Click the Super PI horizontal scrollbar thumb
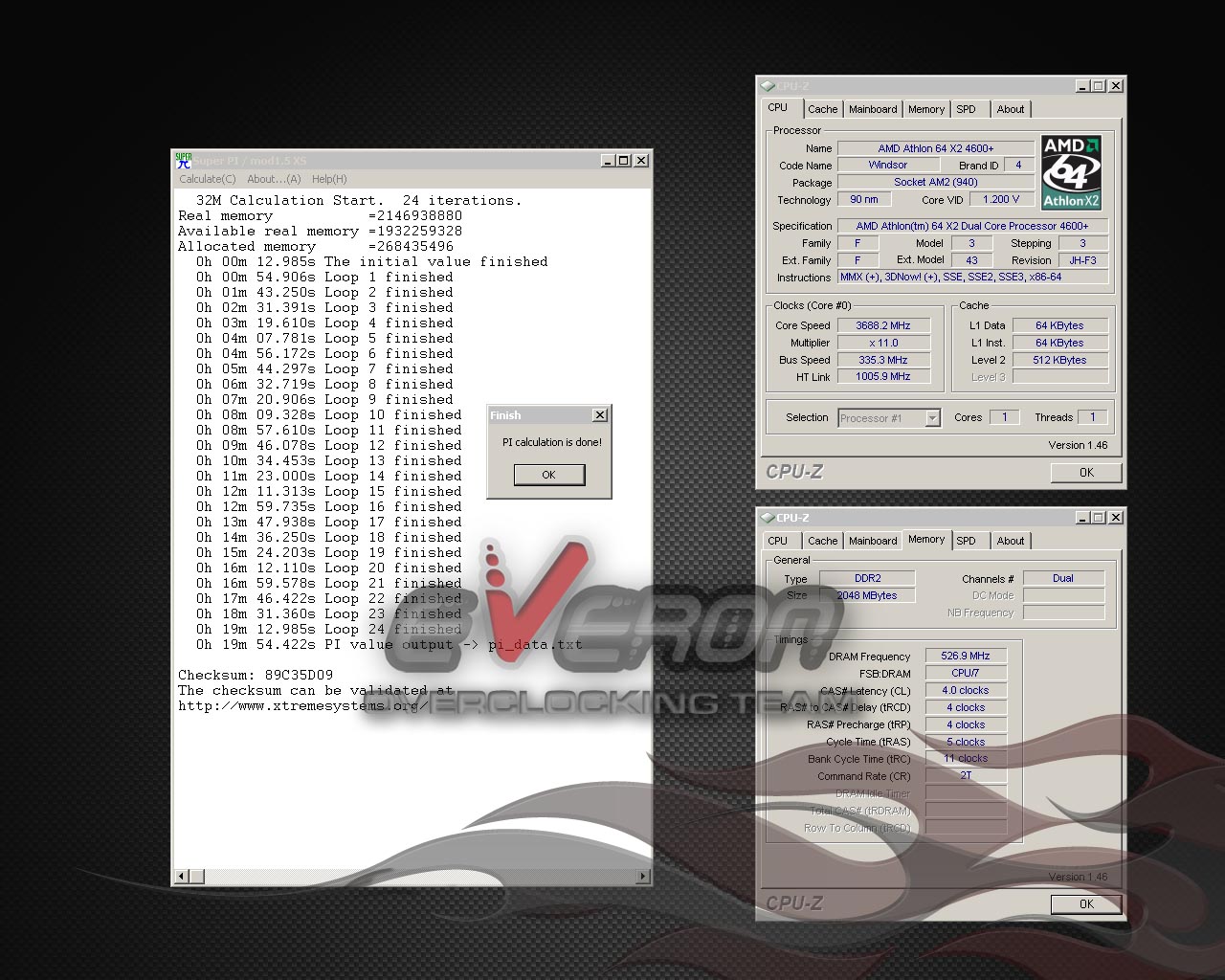 pyautogui.click(x=196, y=876)
